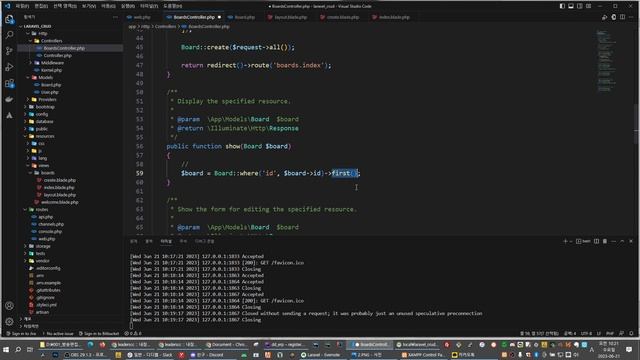Click No active issue in status bar
Screen dimensions: 640x360
coord(57,333)
